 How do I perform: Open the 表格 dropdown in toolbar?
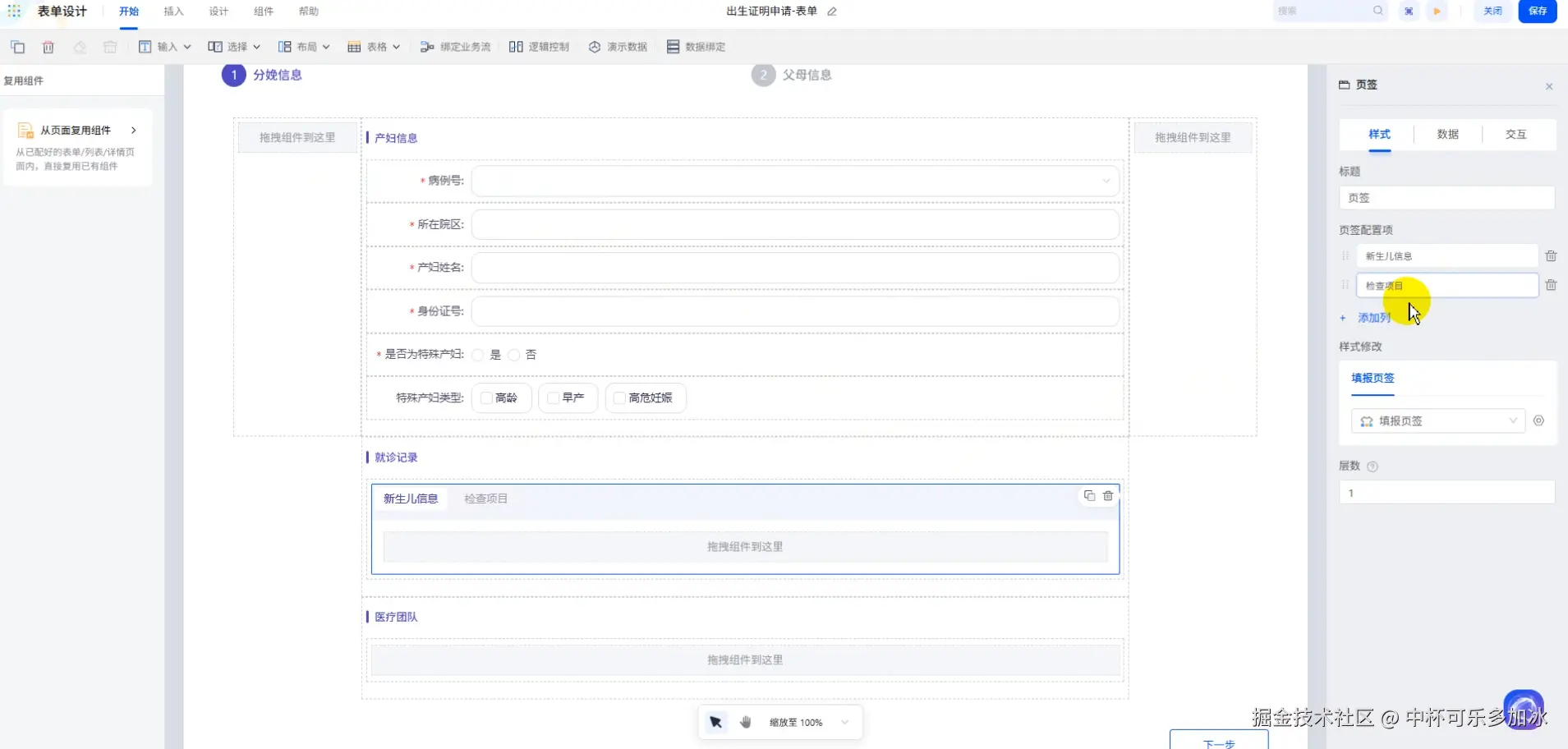(x=374, y=47)
